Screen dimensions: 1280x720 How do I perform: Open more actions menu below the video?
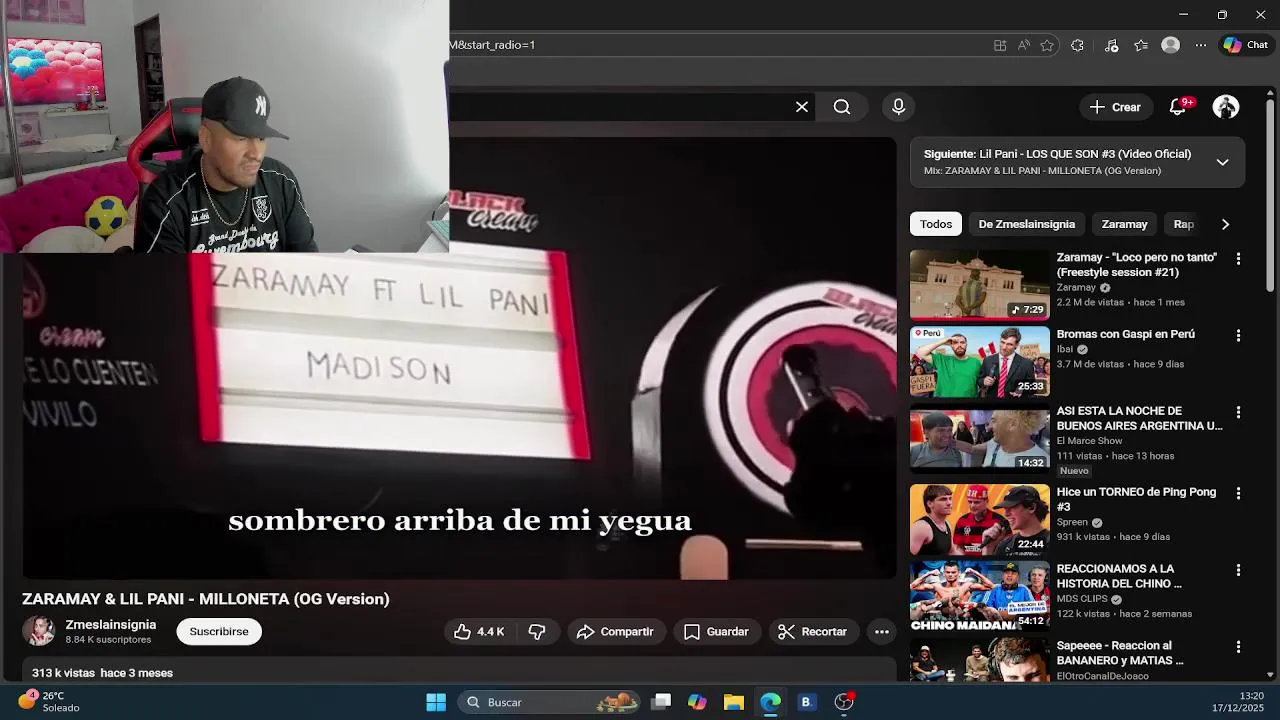tap(881, 632)
